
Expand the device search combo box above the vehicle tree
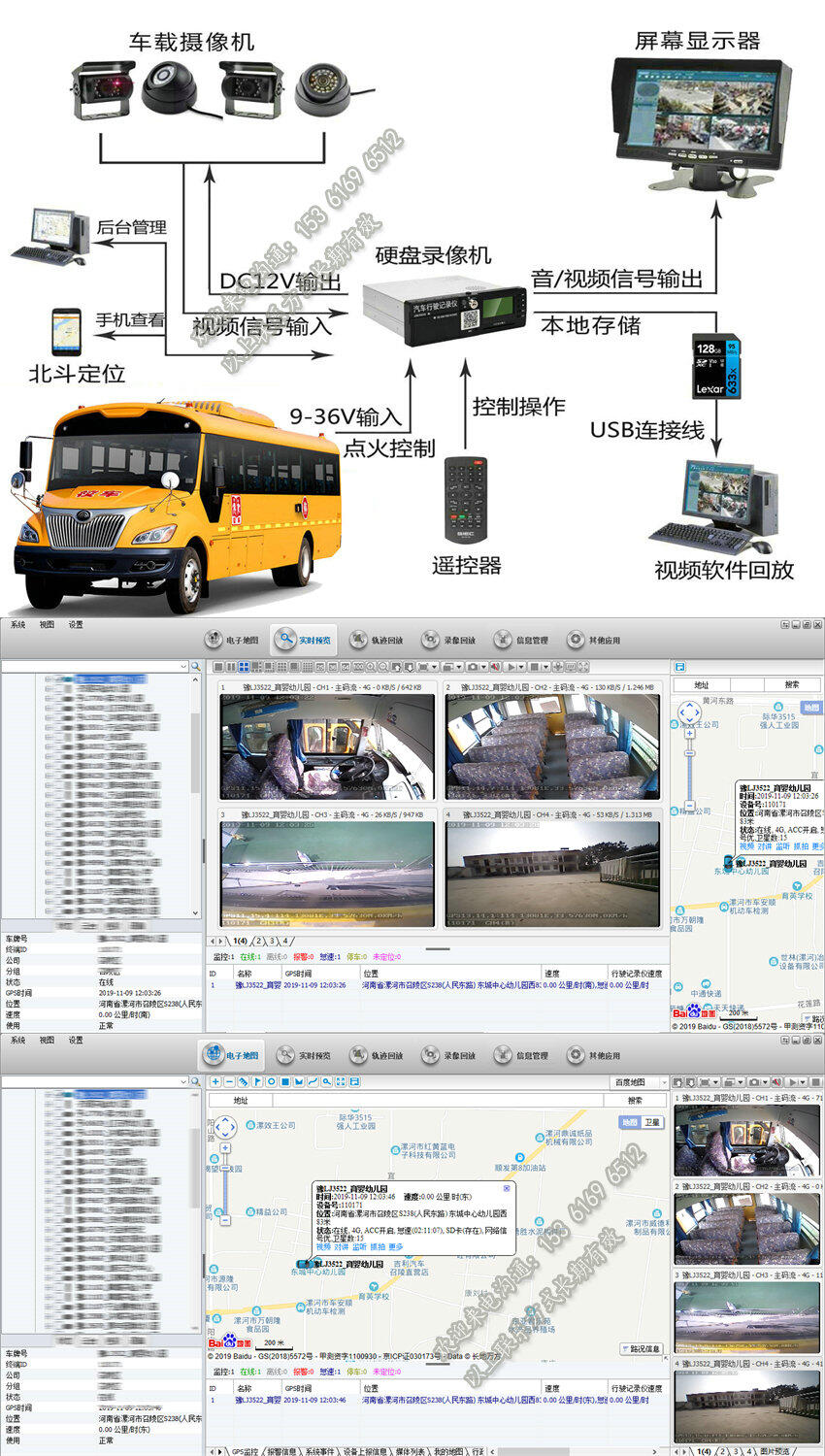coord(183,667)
